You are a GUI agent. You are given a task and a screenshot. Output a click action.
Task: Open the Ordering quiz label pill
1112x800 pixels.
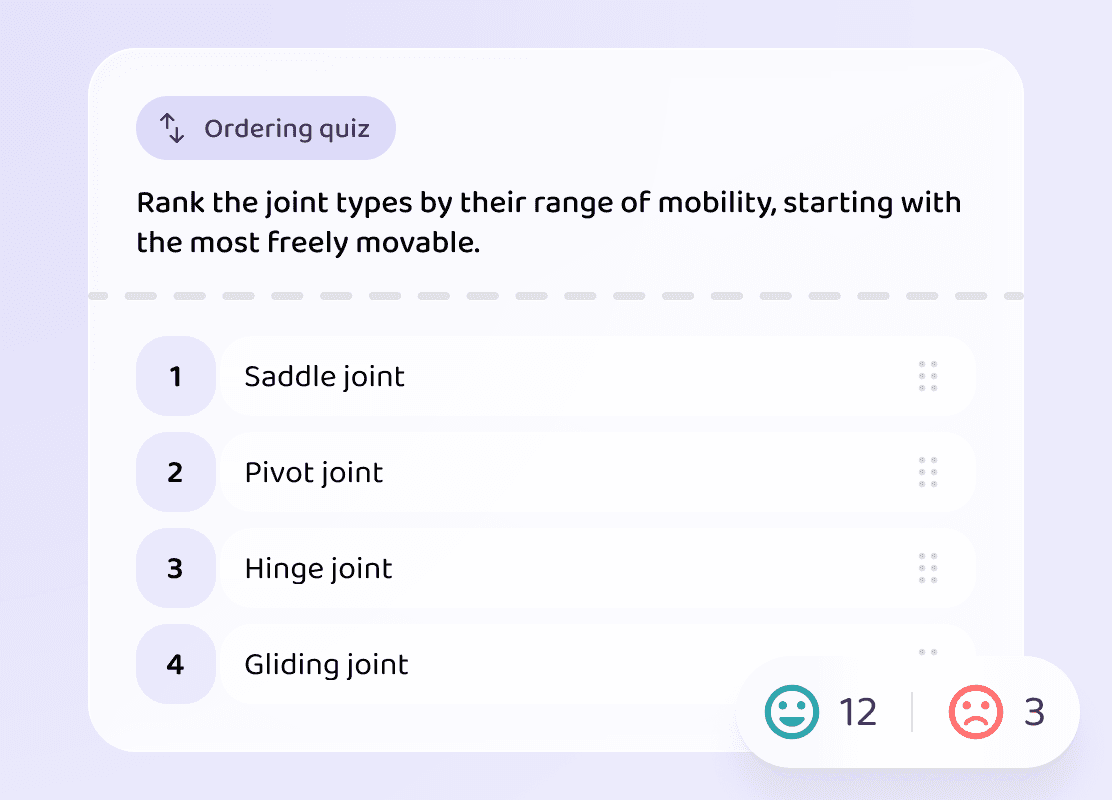pyautogui.click(x=266, y=128)
